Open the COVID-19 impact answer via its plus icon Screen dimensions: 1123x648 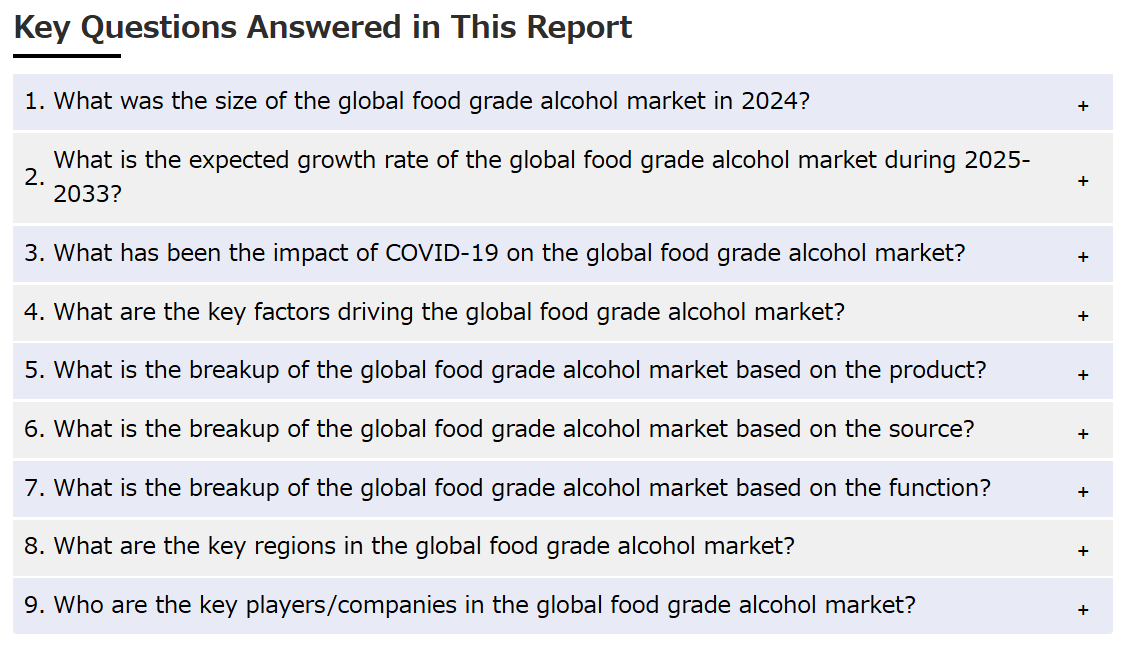(1083, 257)
